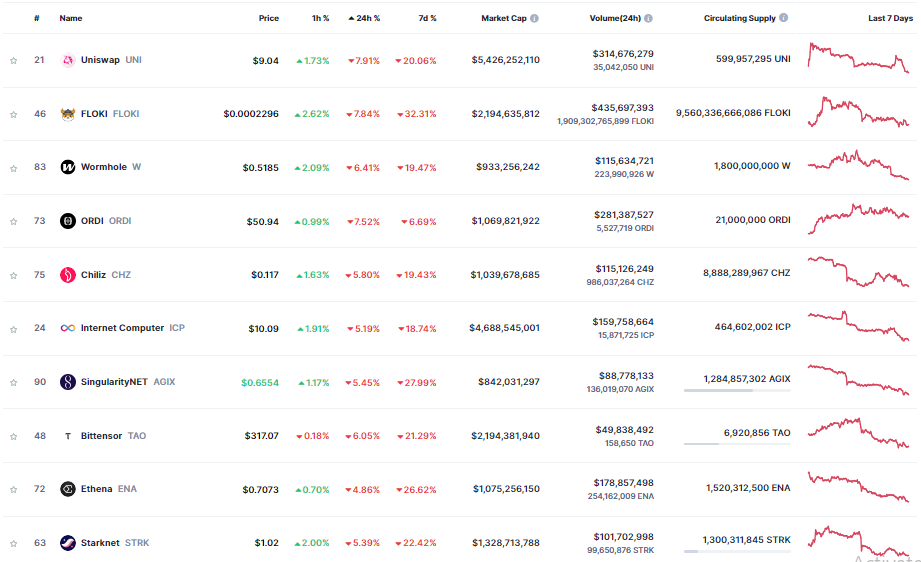The width and height of the screenshot is (921, 562).
Task: Click the Chiliz coin logo
Action: pos(68,275)
